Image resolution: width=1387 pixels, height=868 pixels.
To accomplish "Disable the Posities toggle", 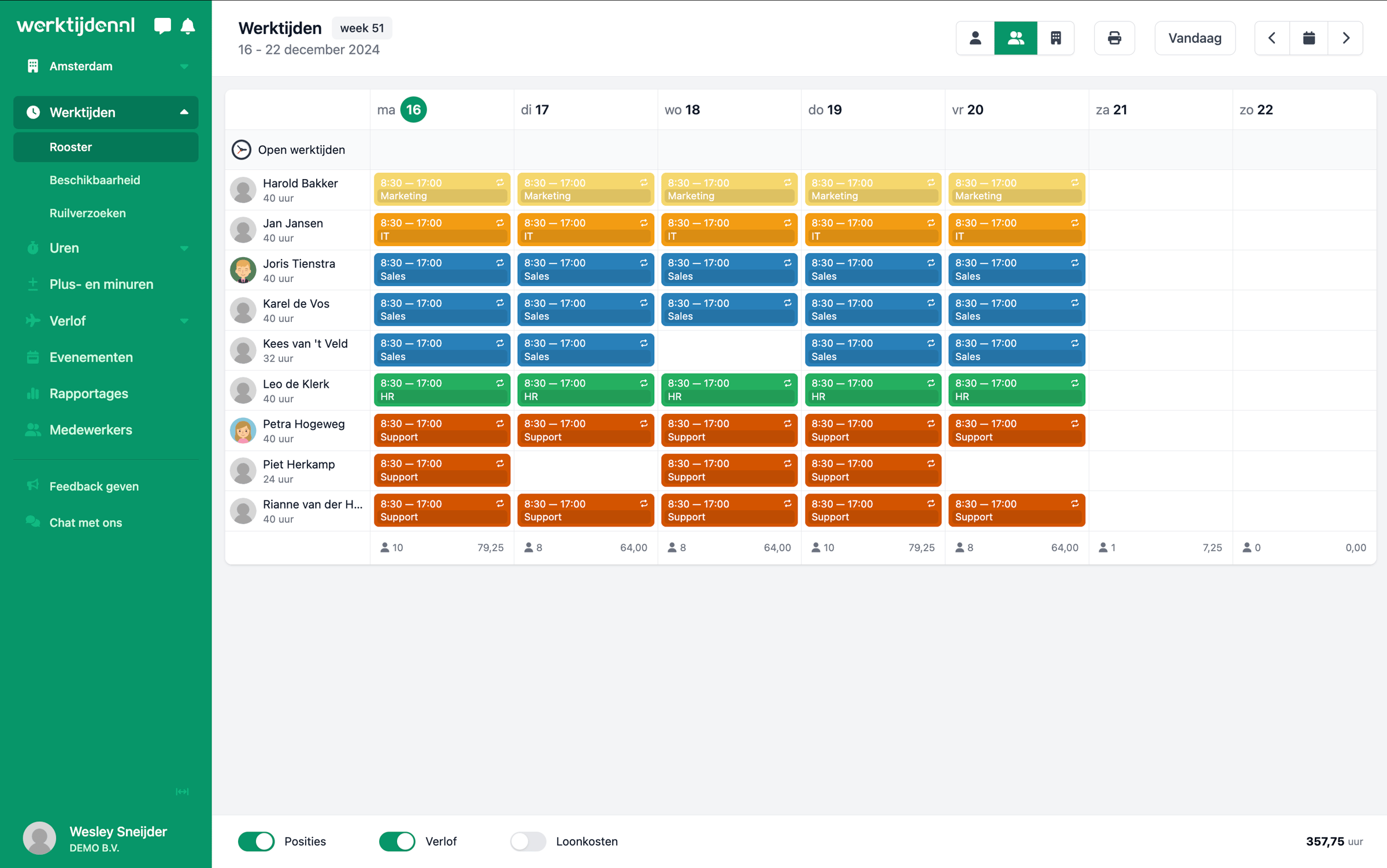I will 257,841.
